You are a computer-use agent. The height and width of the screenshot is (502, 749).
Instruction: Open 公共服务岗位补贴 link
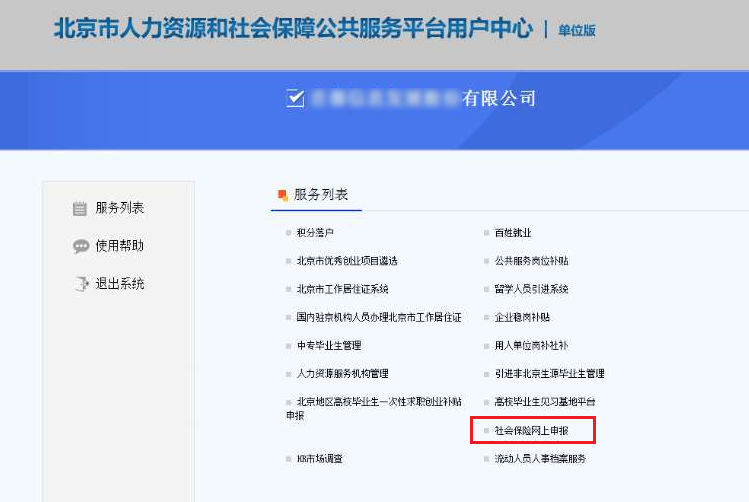(531, 261)
